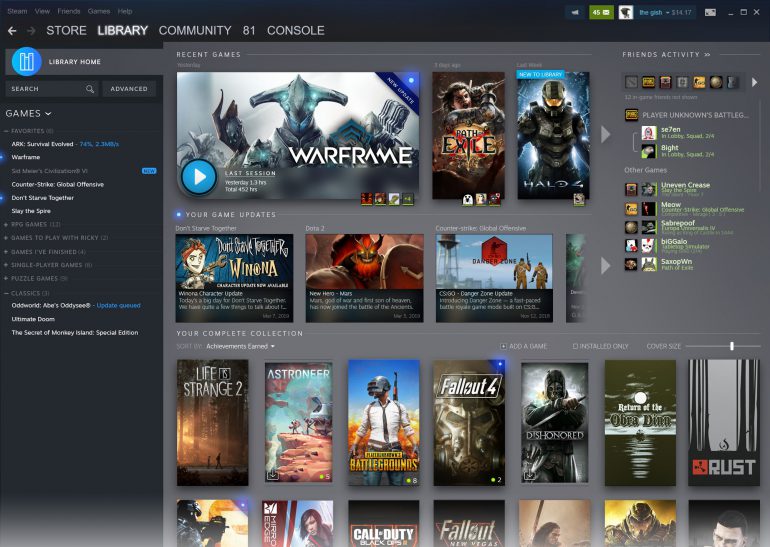This screenshot has width=770, height=547.
Task: Open the Dota 2 New Hero Mars card
Action: [x=364, y=278]
